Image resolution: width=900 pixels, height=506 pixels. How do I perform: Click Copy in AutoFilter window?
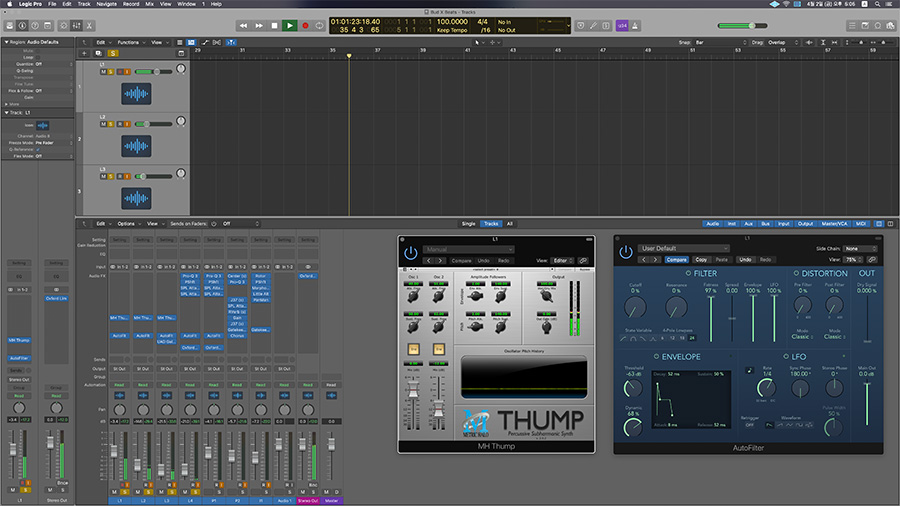point(701,260)
